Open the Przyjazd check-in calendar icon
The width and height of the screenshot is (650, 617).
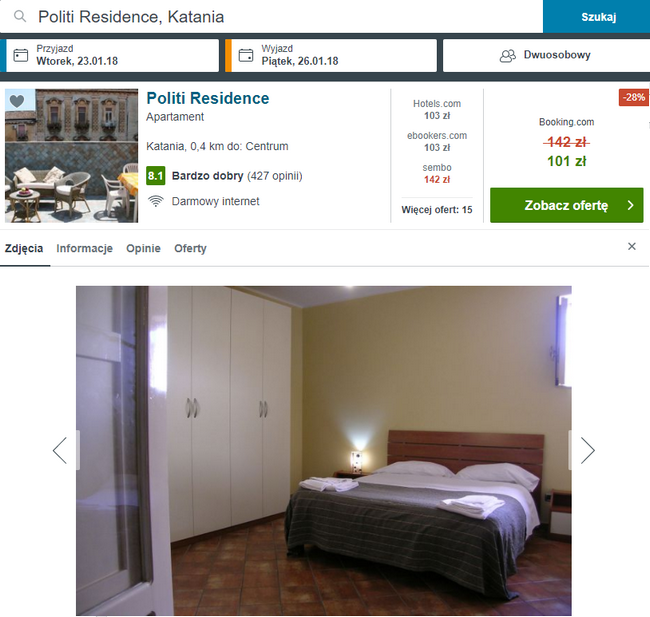pyautogui.click(x=21, y=55)
